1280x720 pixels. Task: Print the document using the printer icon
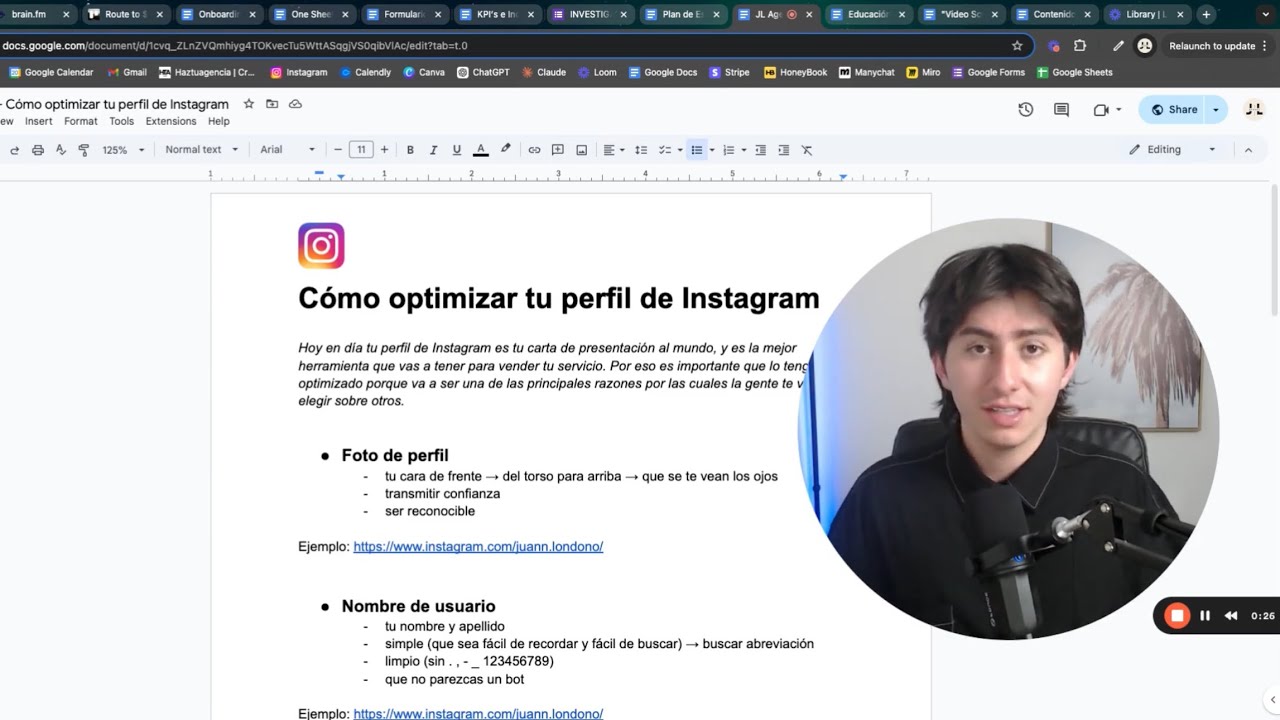coord(38,150)
